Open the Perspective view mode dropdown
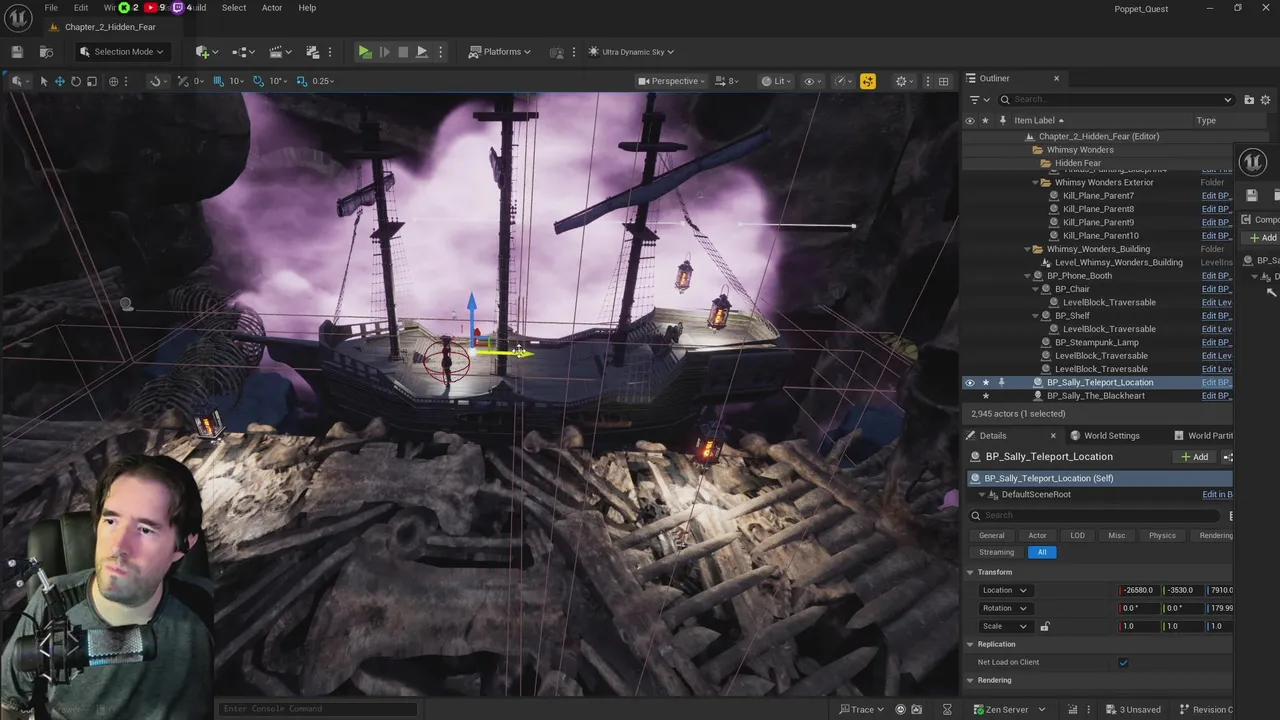The image size is (1280, 720). coord(671,81)
